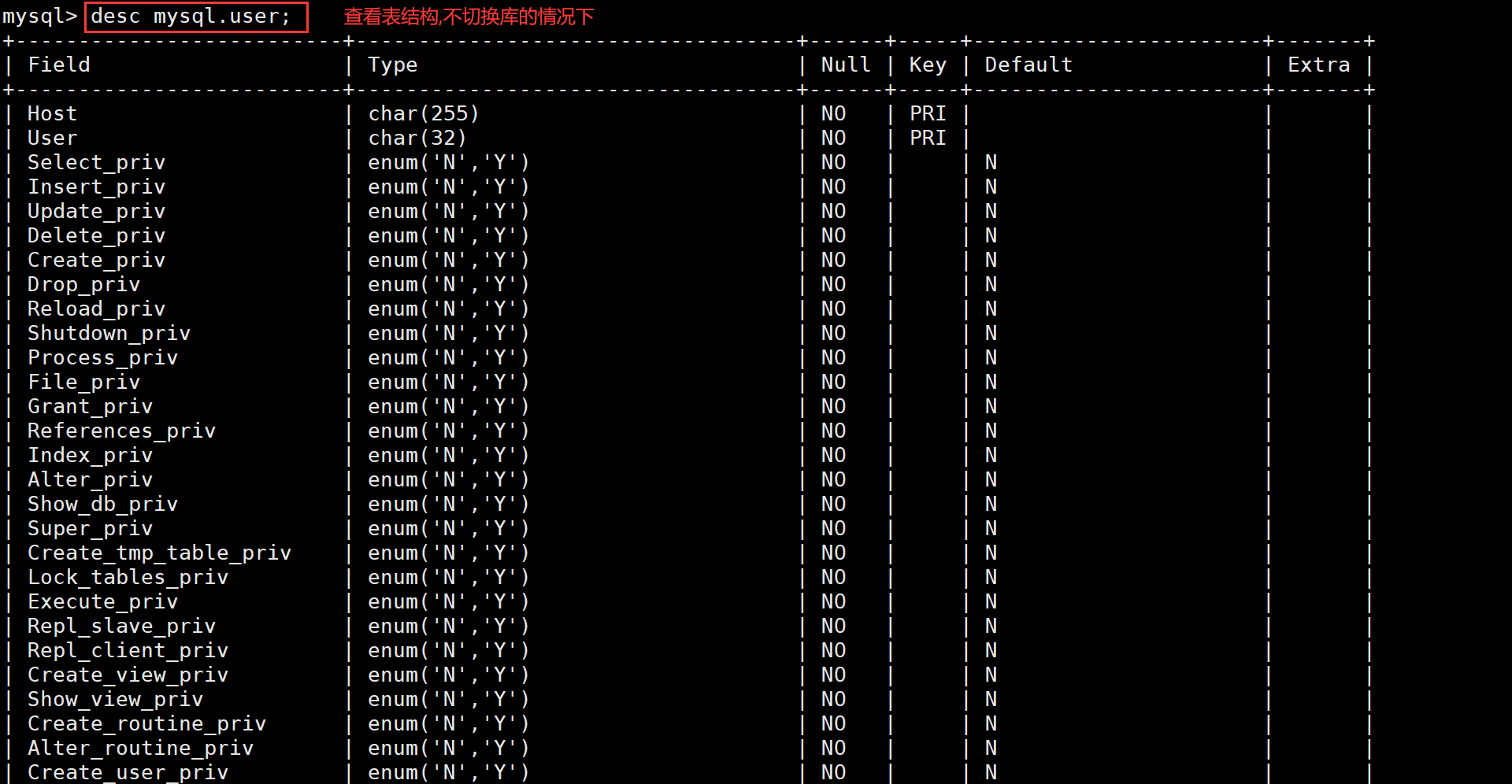Click the Key column header
This screenshot has width=1512, height=784.
928,65
